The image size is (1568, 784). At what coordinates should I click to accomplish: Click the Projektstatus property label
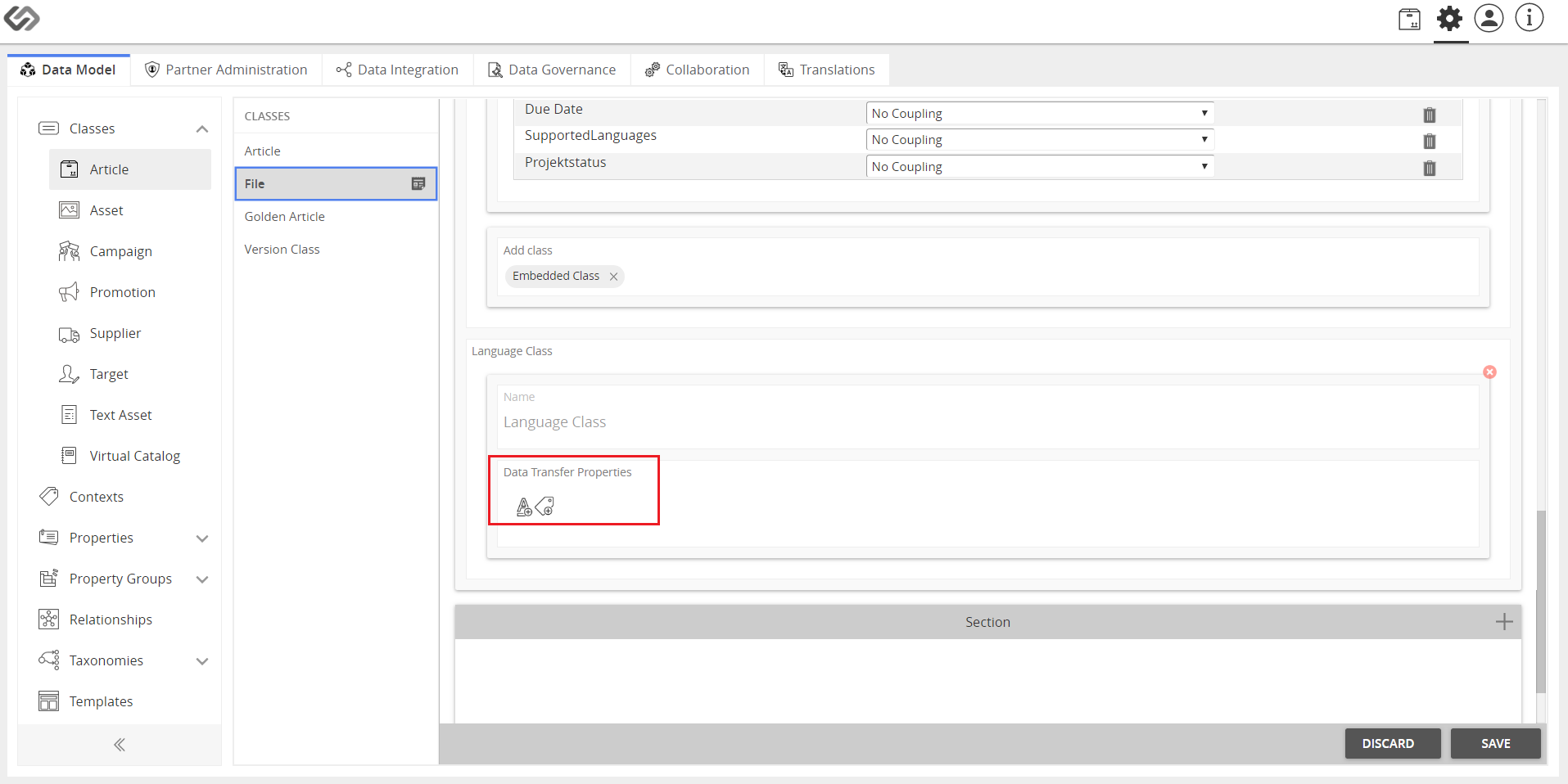click(x=565, y=163)
